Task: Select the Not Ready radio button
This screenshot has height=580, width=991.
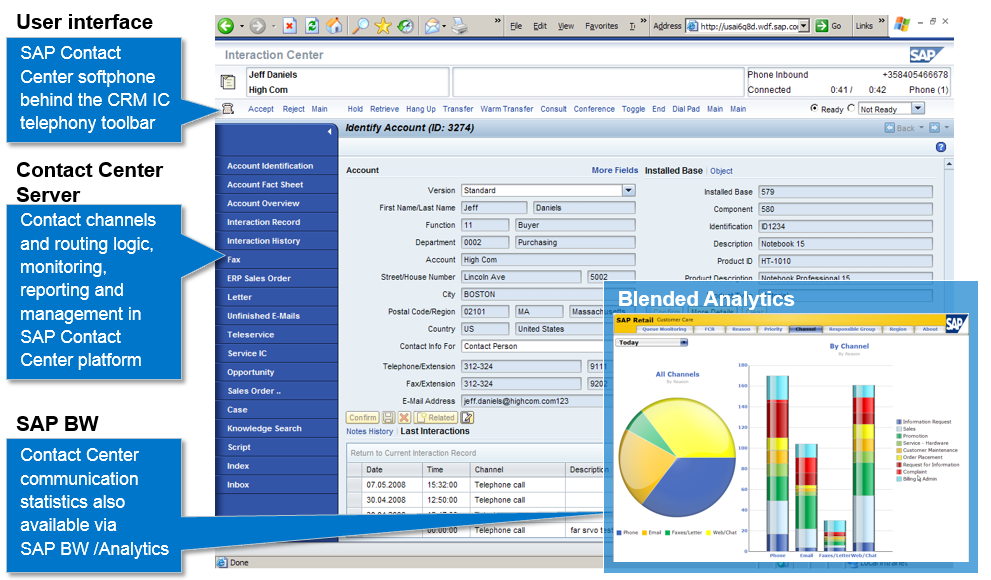Action: pyautogui.click(x=851, y=108)
